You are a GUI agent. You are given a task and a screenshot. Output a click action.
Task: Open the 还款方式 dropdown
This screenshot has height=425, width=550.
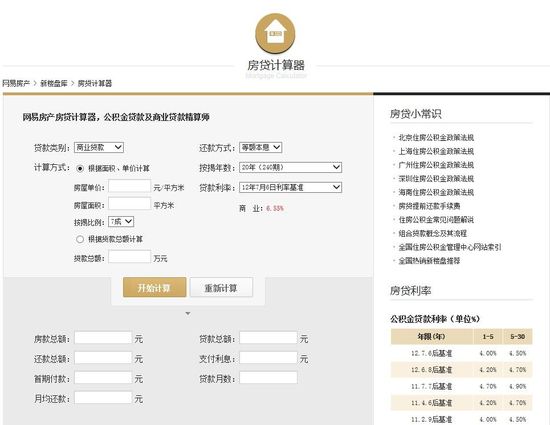[261, 147]
